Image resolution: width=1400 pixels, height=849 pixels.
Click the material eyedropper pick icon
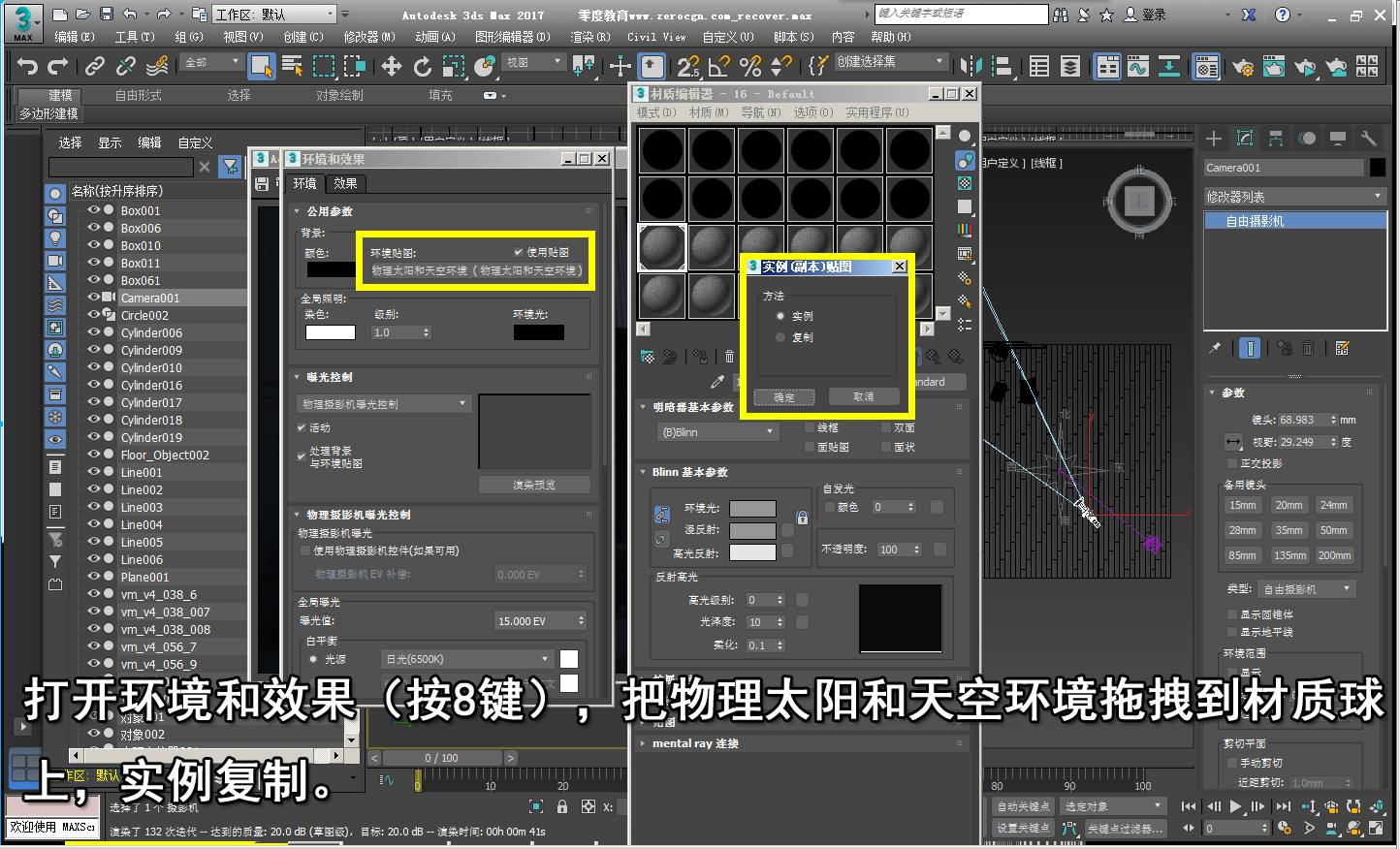click(x=717, y=382)
